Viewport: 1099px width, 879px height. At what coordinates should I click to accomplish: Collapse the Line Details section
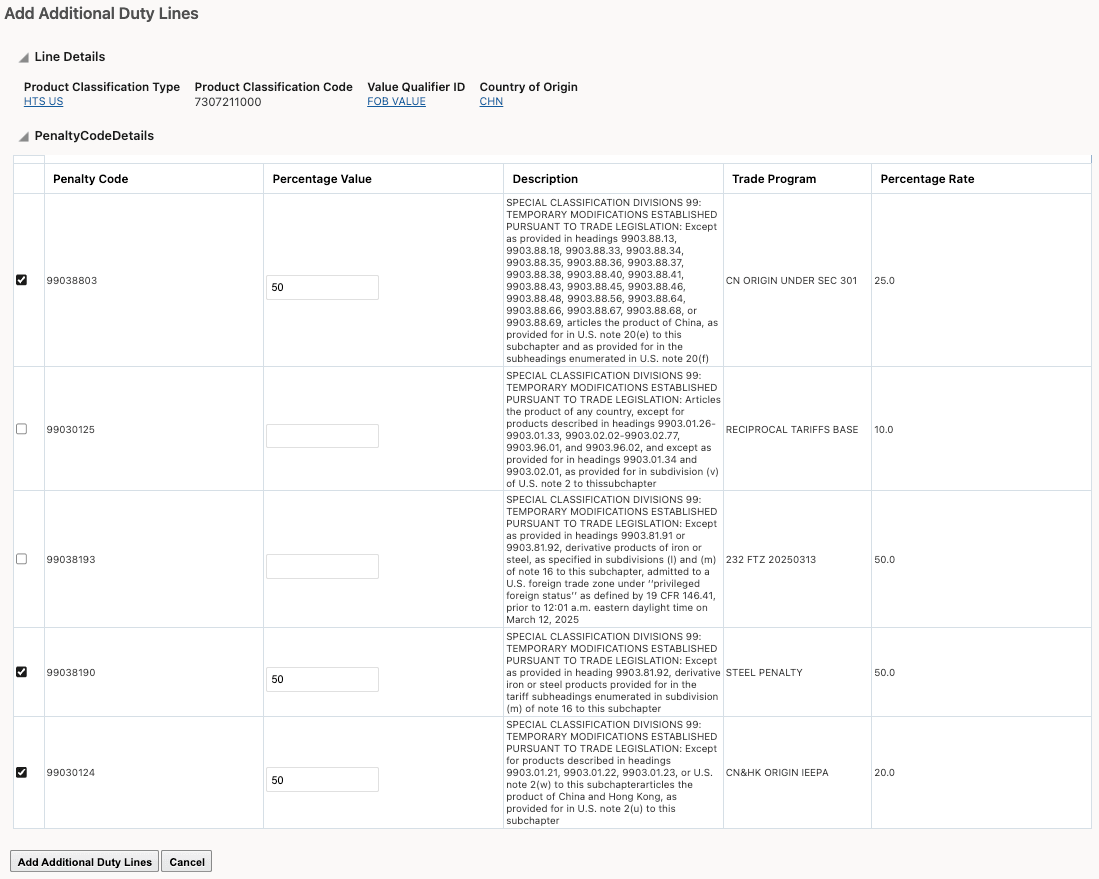pyautogui.click(x=24, y=57)
